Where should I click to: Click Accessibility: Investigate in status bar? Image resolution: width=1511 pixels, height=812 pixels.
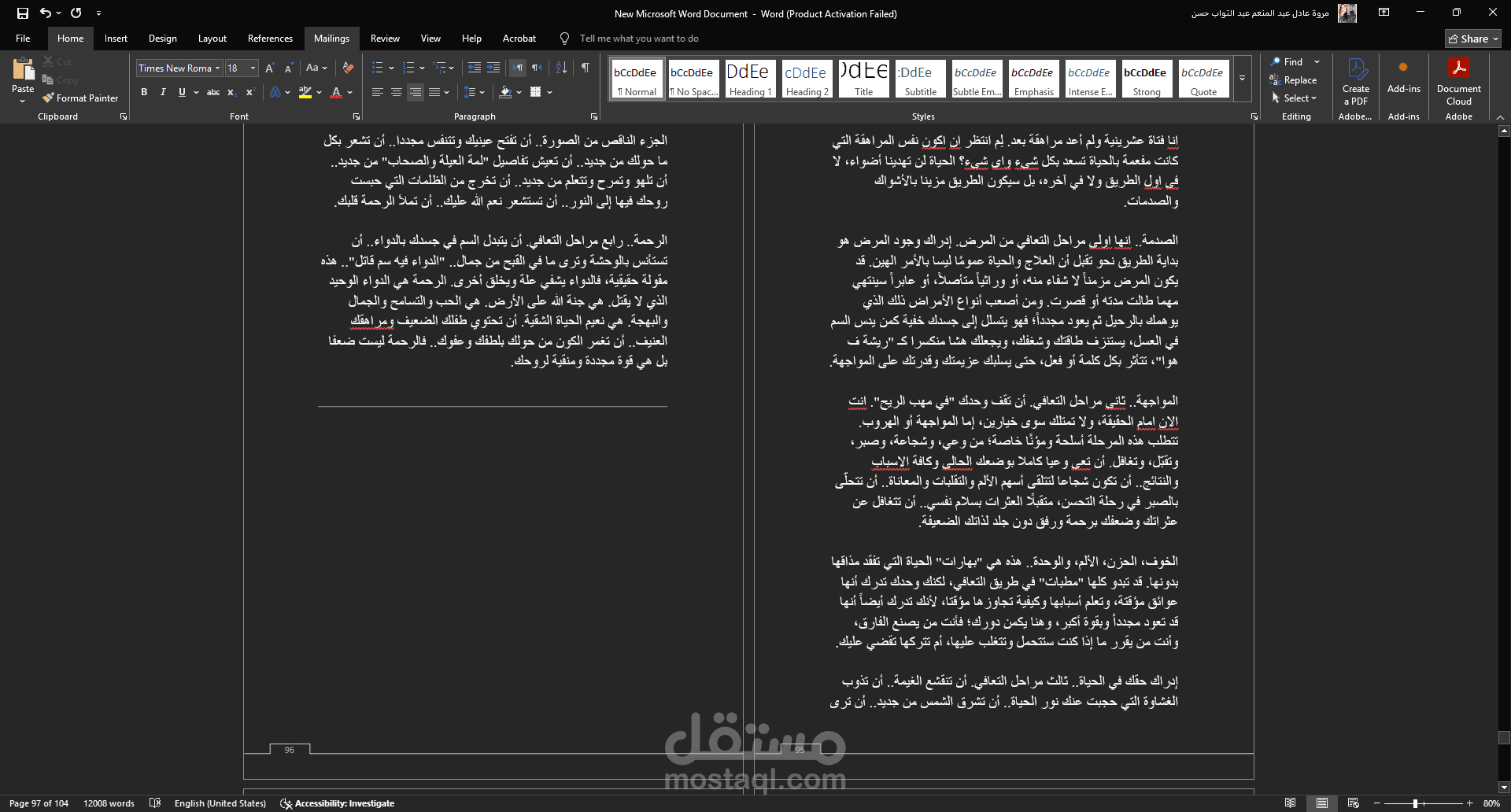(337, 803)
